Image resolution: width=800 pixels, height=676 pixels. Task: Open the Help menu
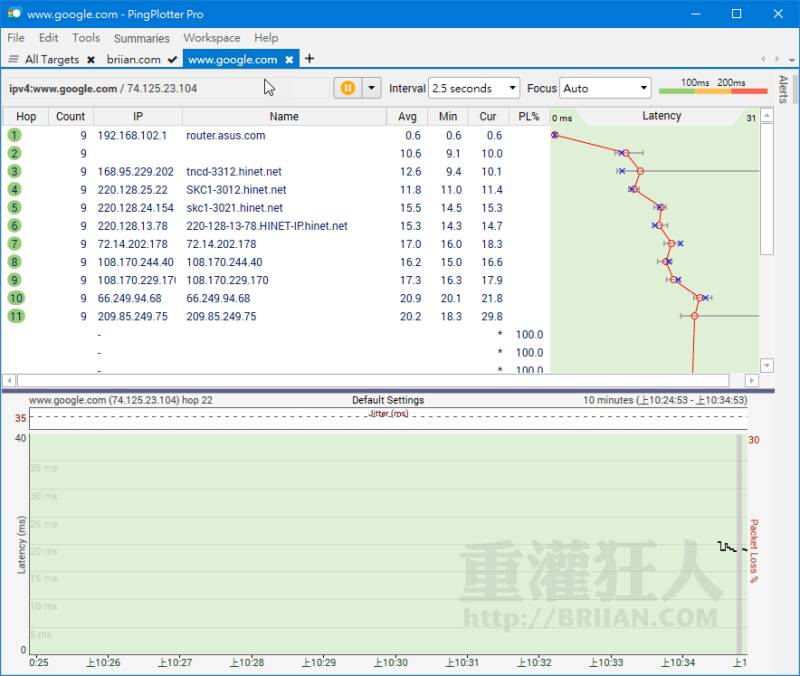pyautogui.click(x=266, y=38)
